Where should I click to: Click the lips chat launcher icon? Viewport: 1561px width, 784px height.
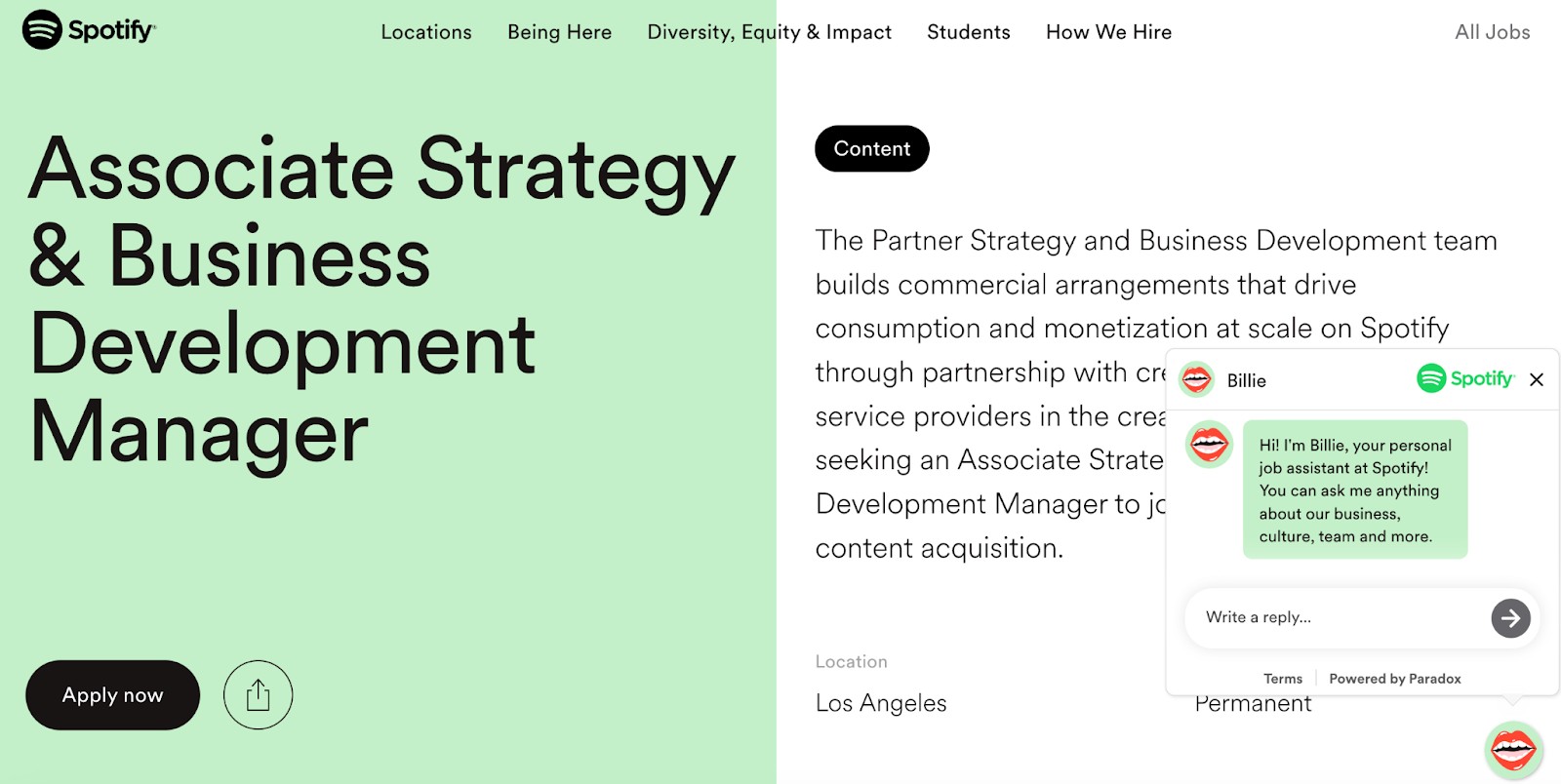point(1513,750)
